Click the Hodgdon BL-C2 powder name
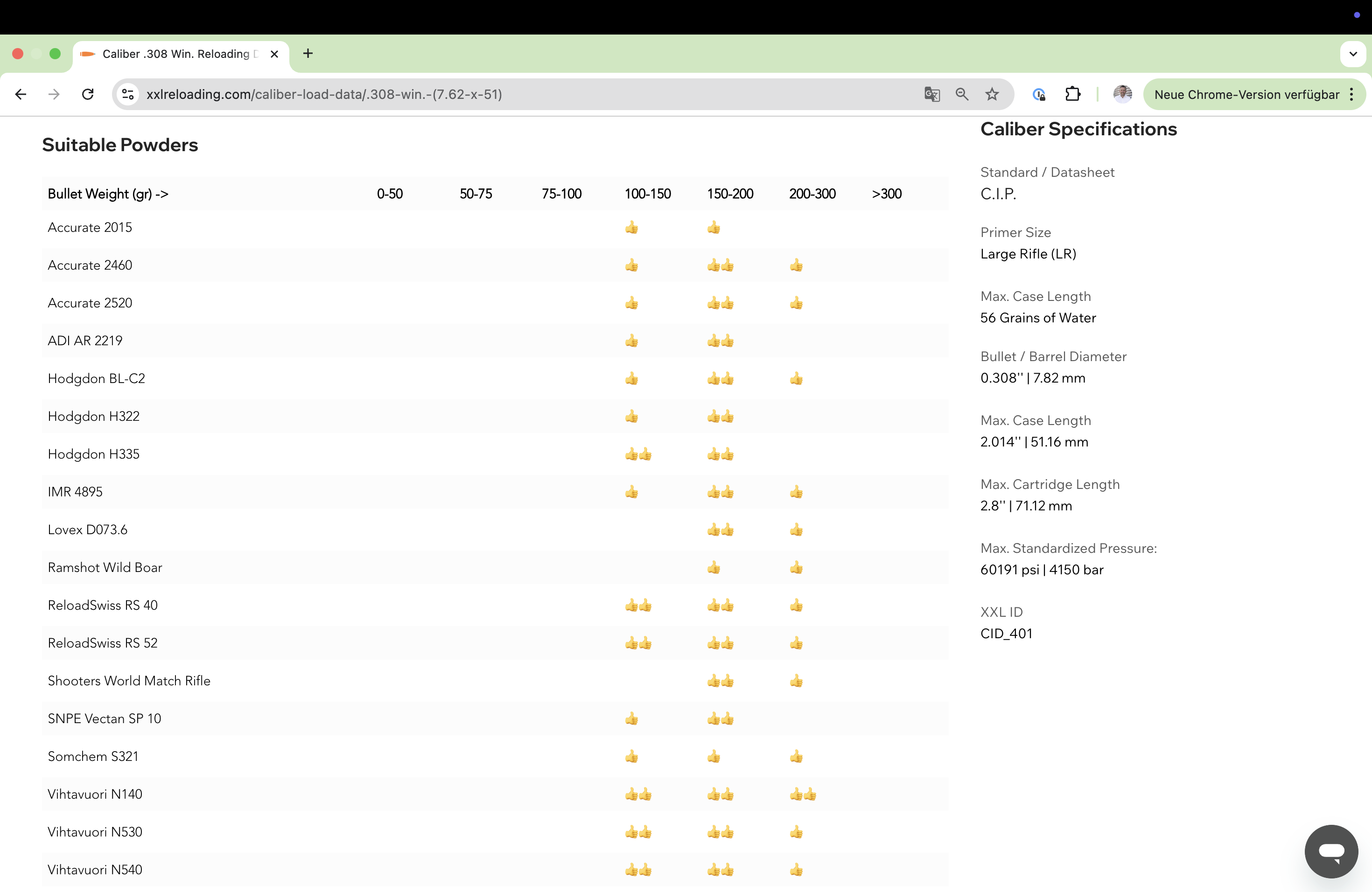Screen dimensions: 1372x892 (x=96, y=378)
